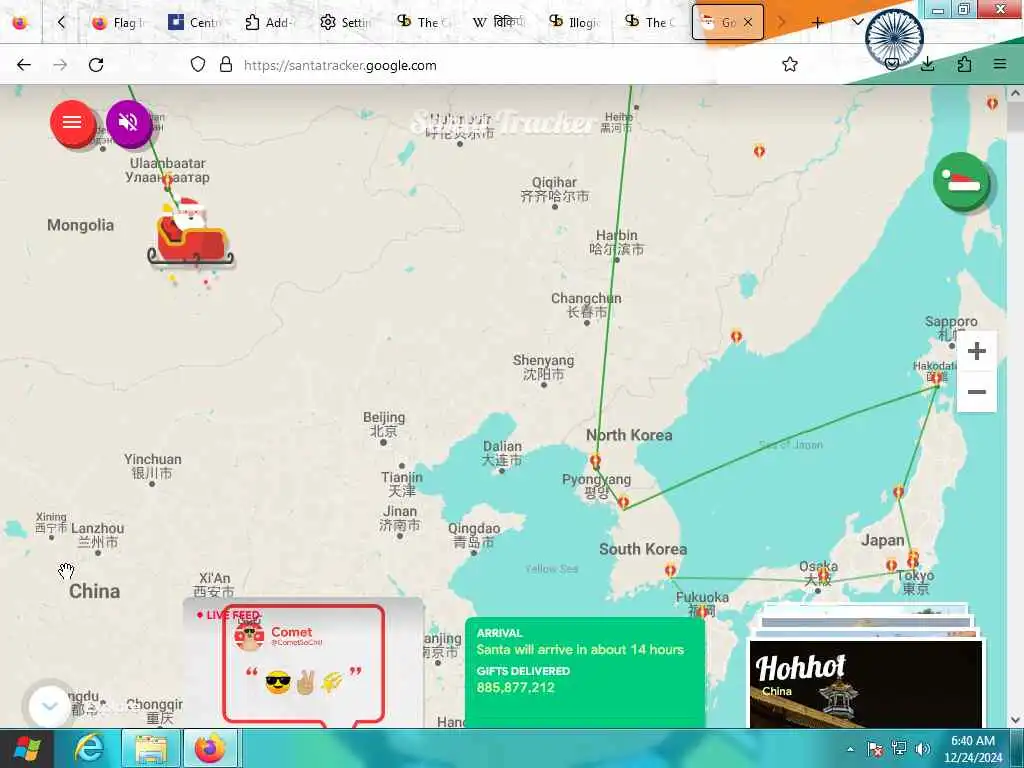
Task: Open a new tab
Action: (817, 23)
